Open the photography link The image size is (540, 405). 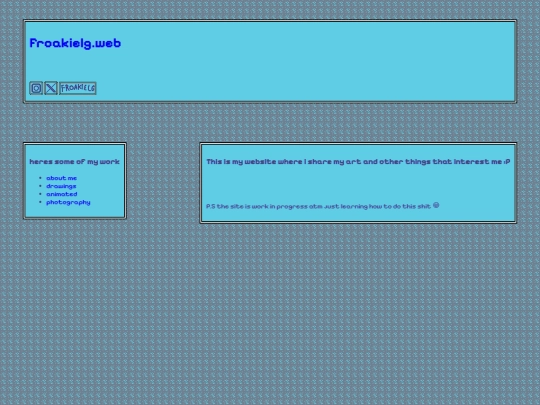tap(68, 202)
